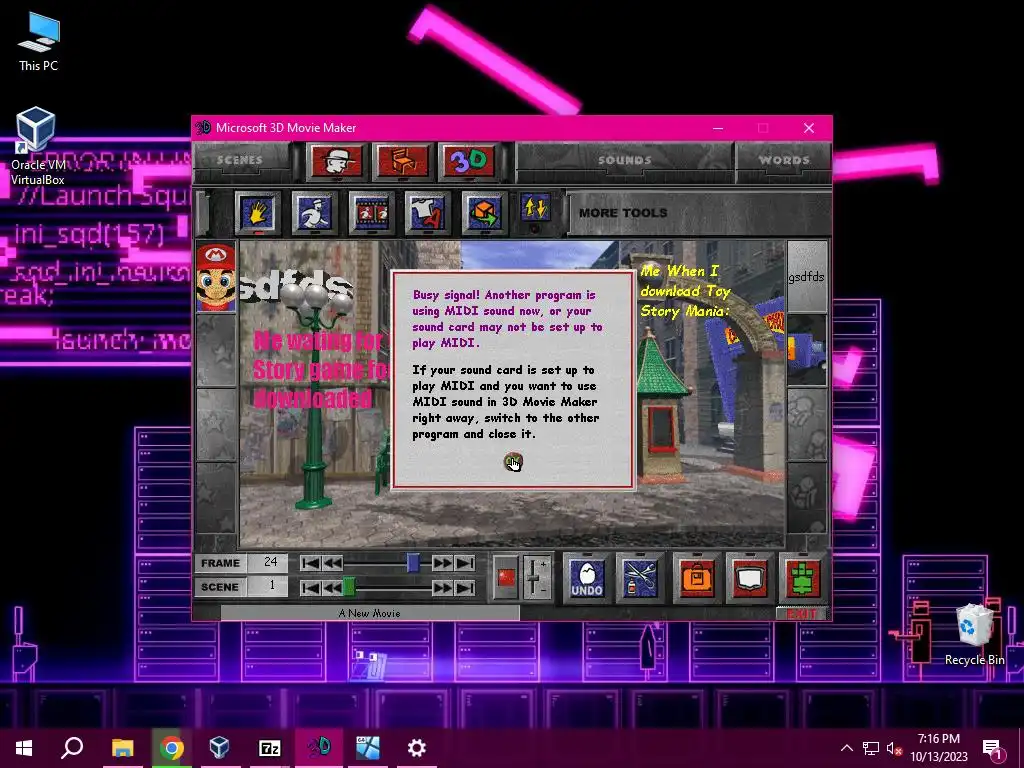Step forward one frame button

[x=442, y=563]
